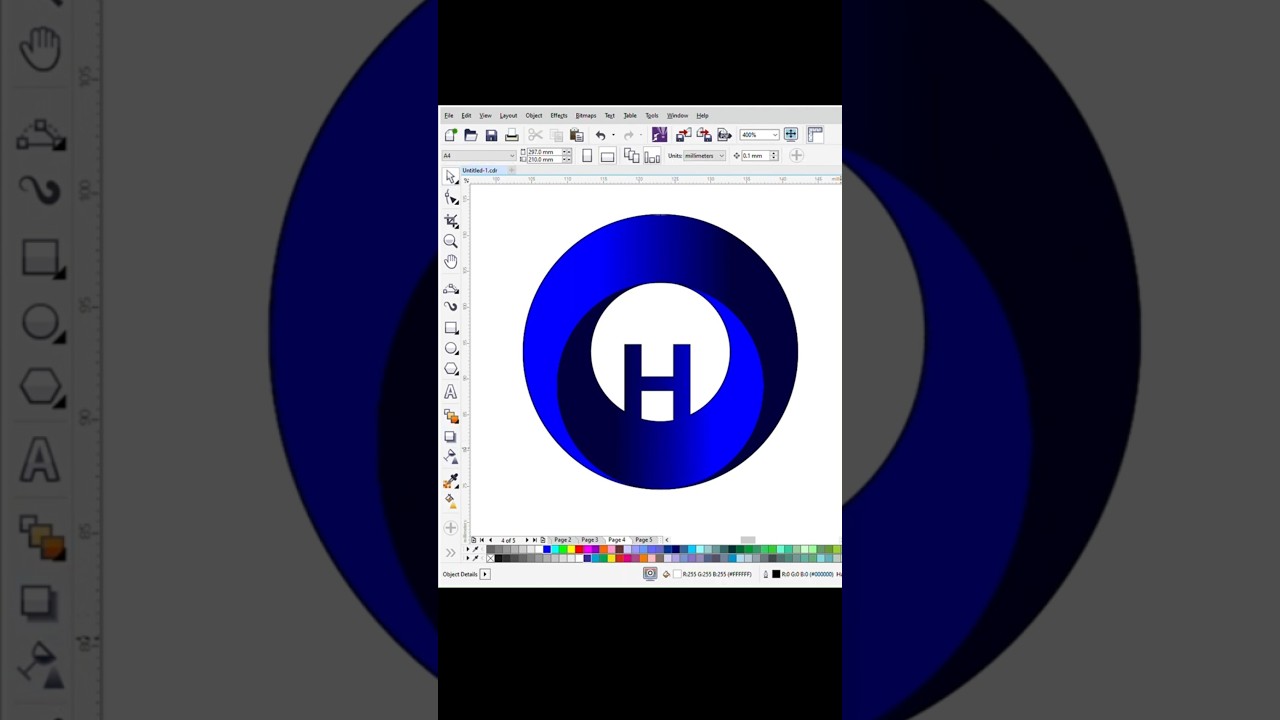
Task: Select the Artistic Media tool
Action: click(x=451, y=306)
